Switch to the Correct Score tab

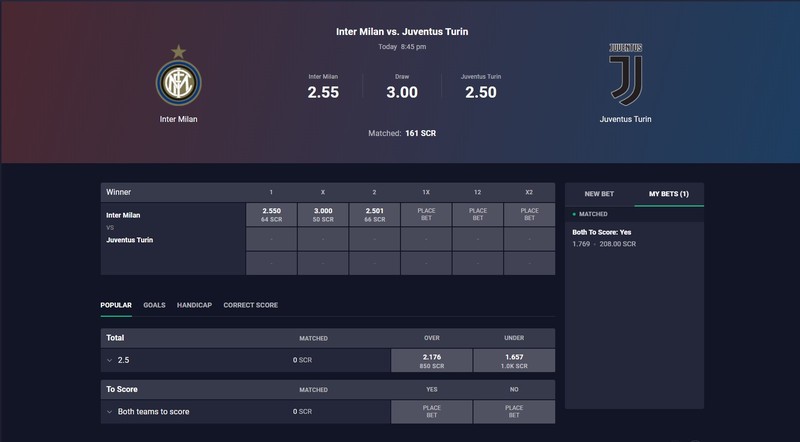point(251,305)
